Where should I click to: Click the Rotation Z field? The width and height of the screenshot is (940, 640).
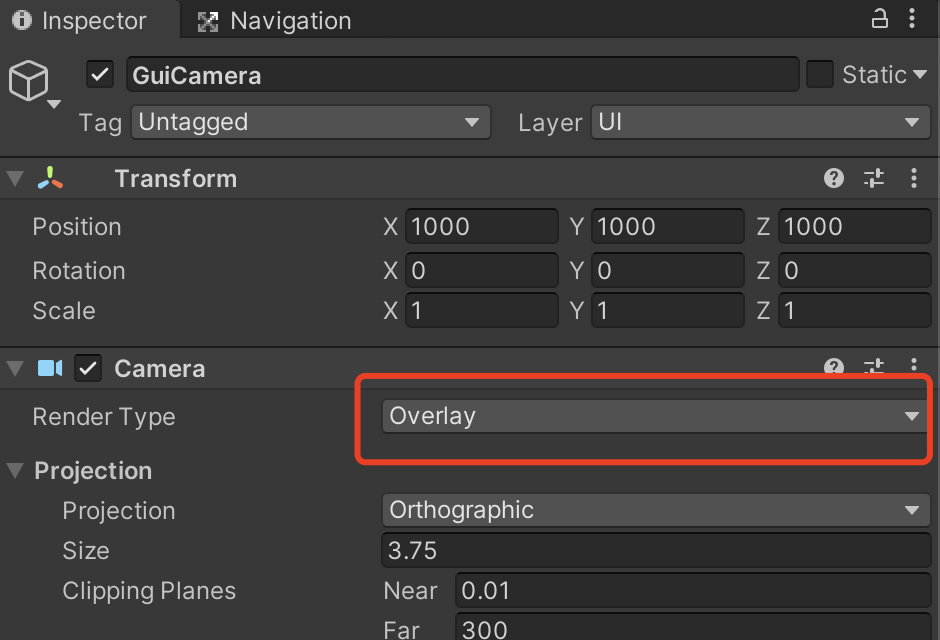854,270
